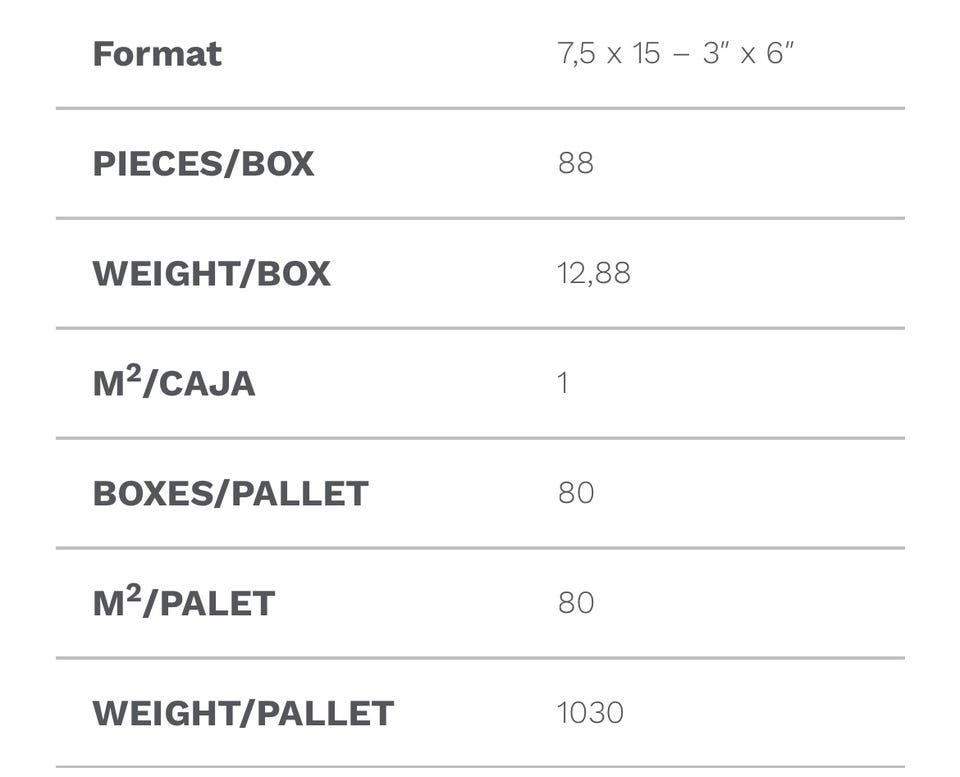Click the divider line below the Format row
The width and height of the screenshot is (960, 777).
[480, 108]
